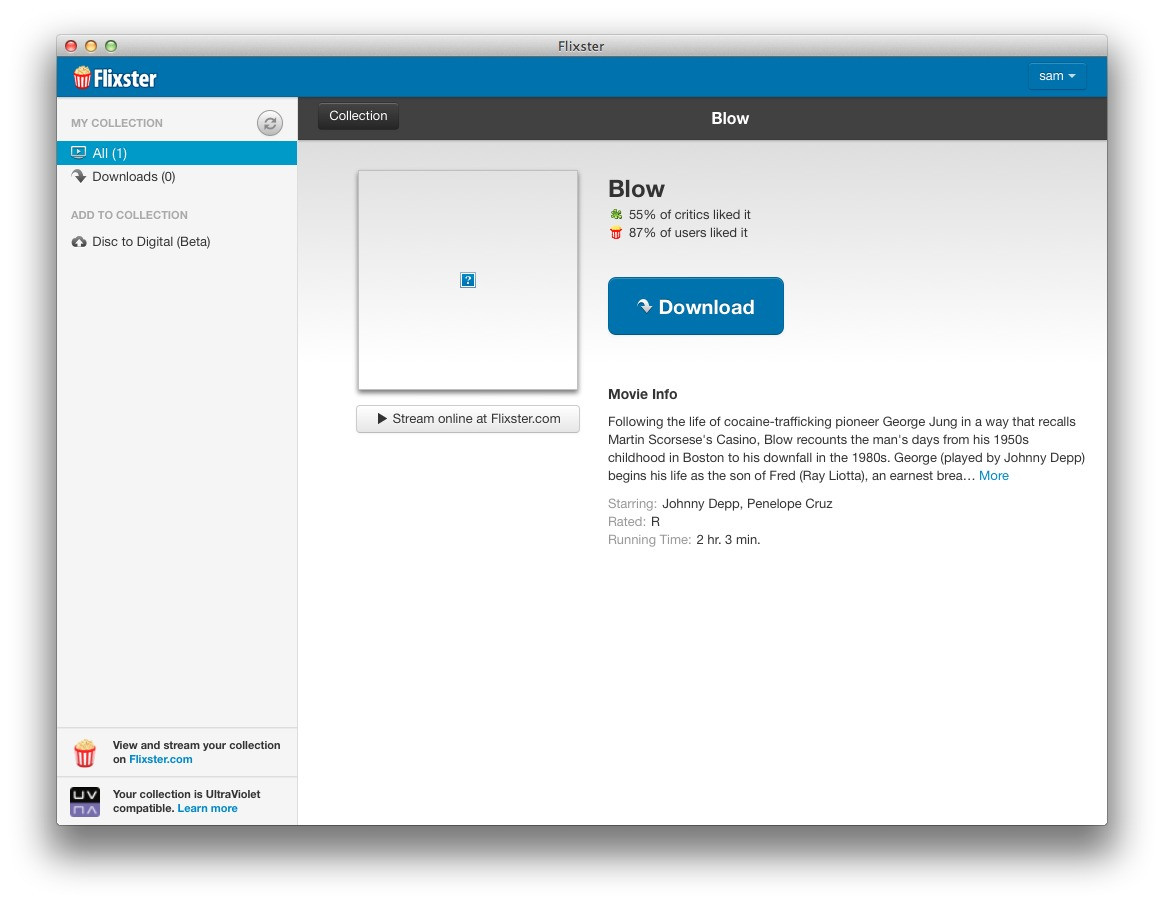
Task: Open the Flixster.com link in sidebar
Action: (x=160, y=759)
